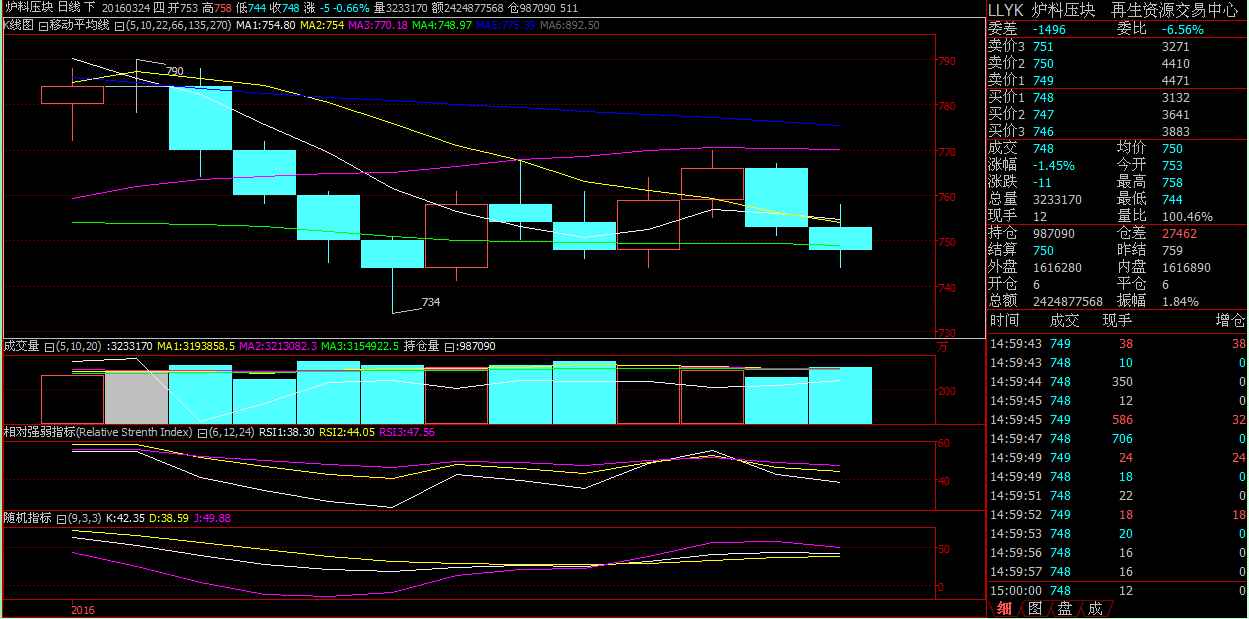Click the RSI parameter box icon before (6,12,24)
This screenshot has height=619, width=1249.
point(201,433)
